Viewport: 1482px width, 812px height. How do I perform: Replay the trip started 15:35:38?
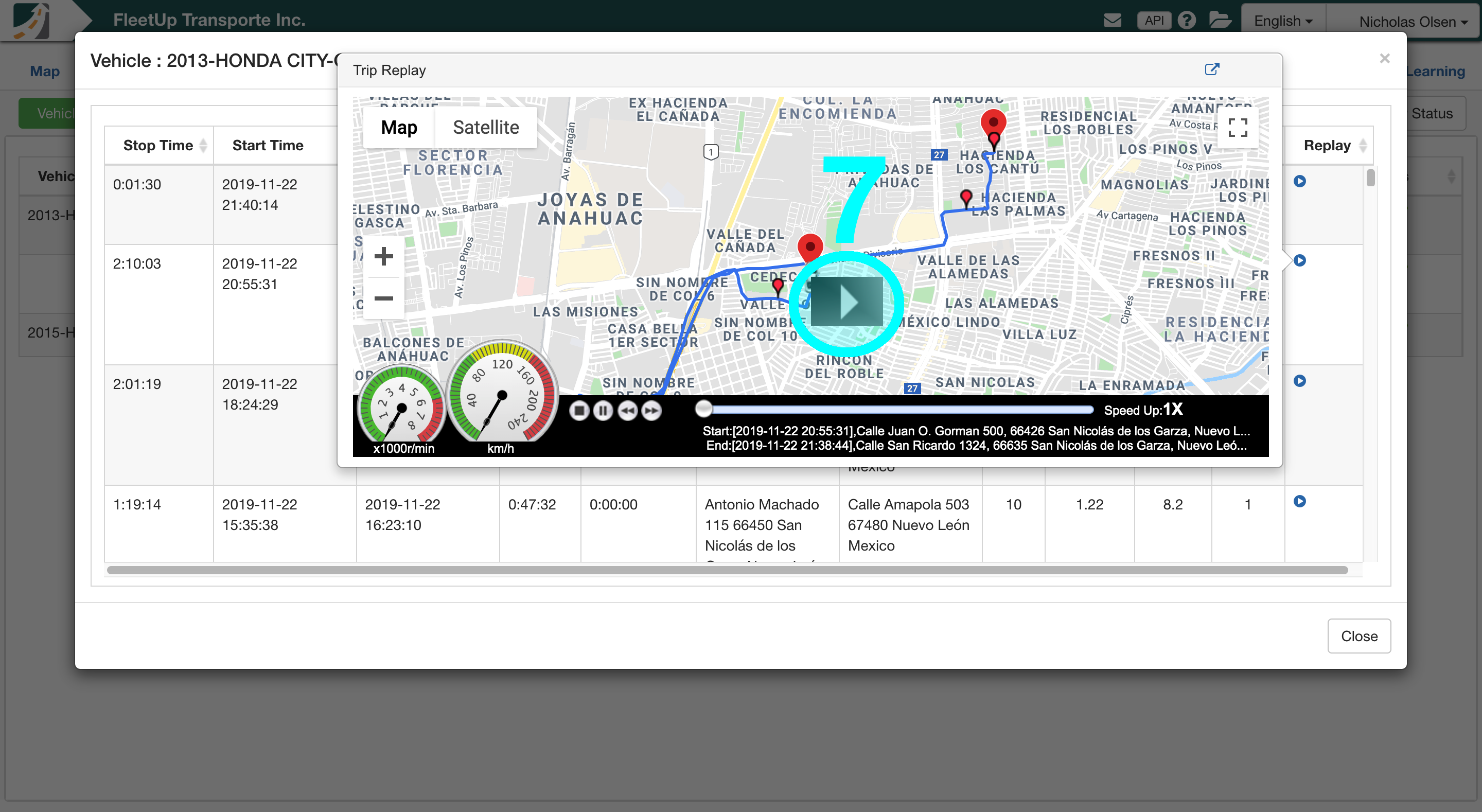point(1299,501)
